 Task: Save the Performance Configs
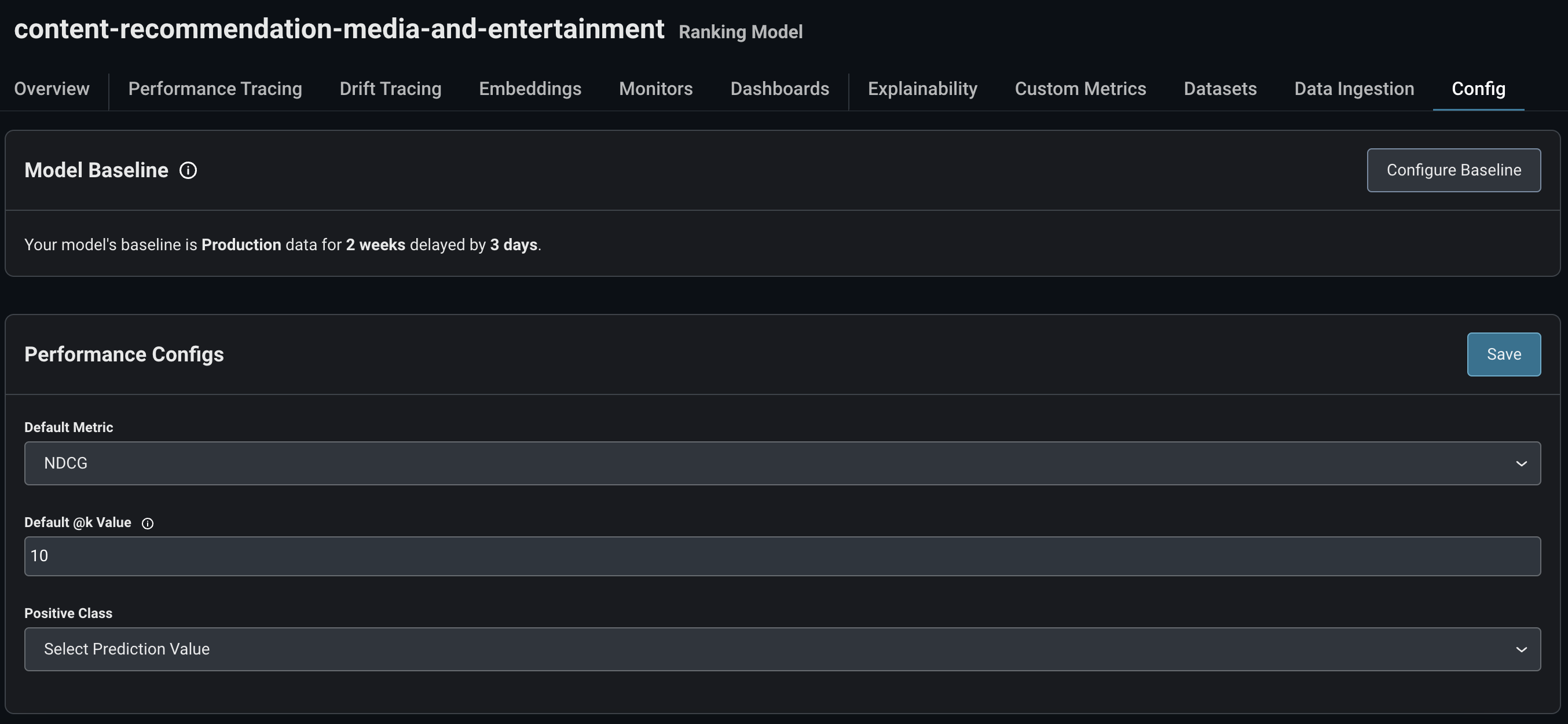tap(1504, 354)
